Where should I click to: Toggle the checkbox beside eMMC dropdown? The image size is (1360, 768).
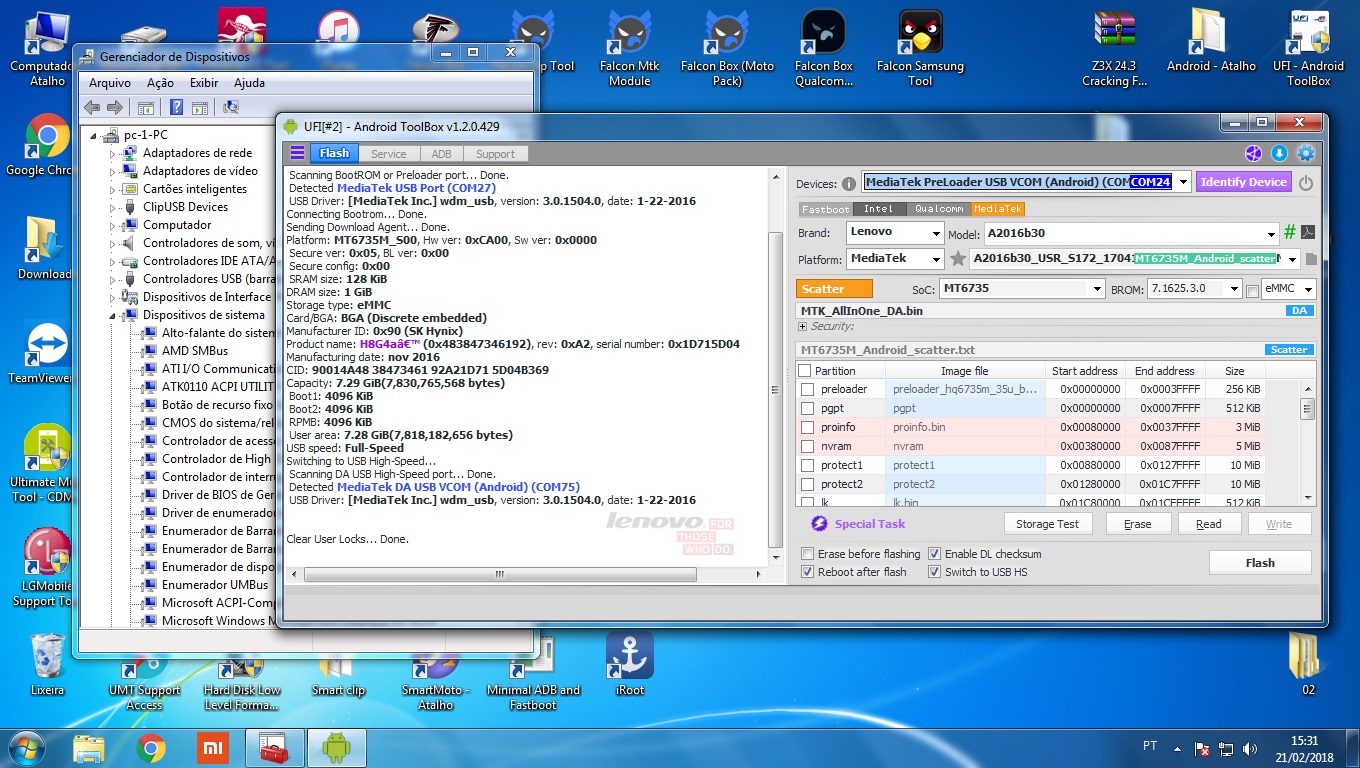tap(1252, 290)
